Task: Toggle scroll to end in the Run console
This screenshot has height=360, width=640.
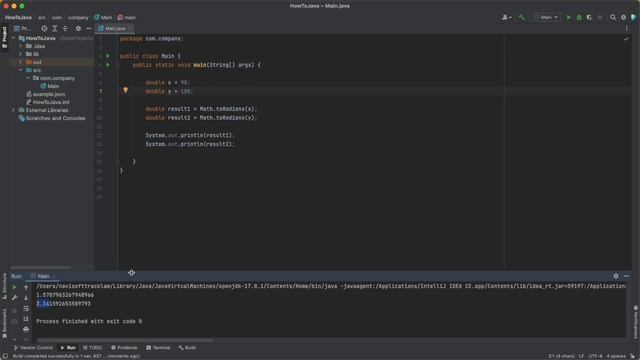Action: coord(26,318)
